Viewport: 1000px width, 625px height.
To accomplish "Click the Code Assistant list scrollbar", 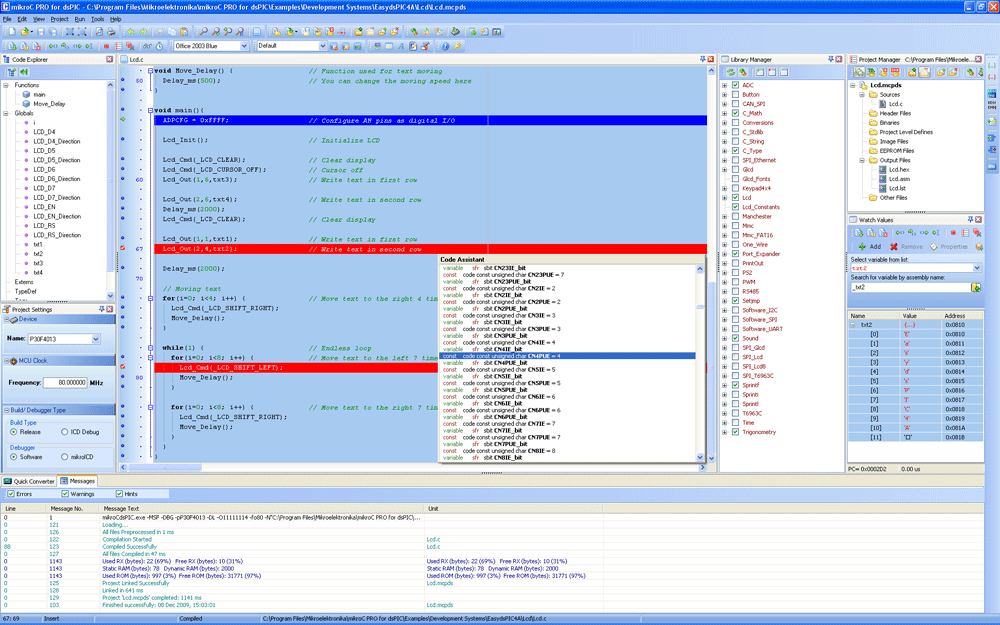I will tap(700, 362).
